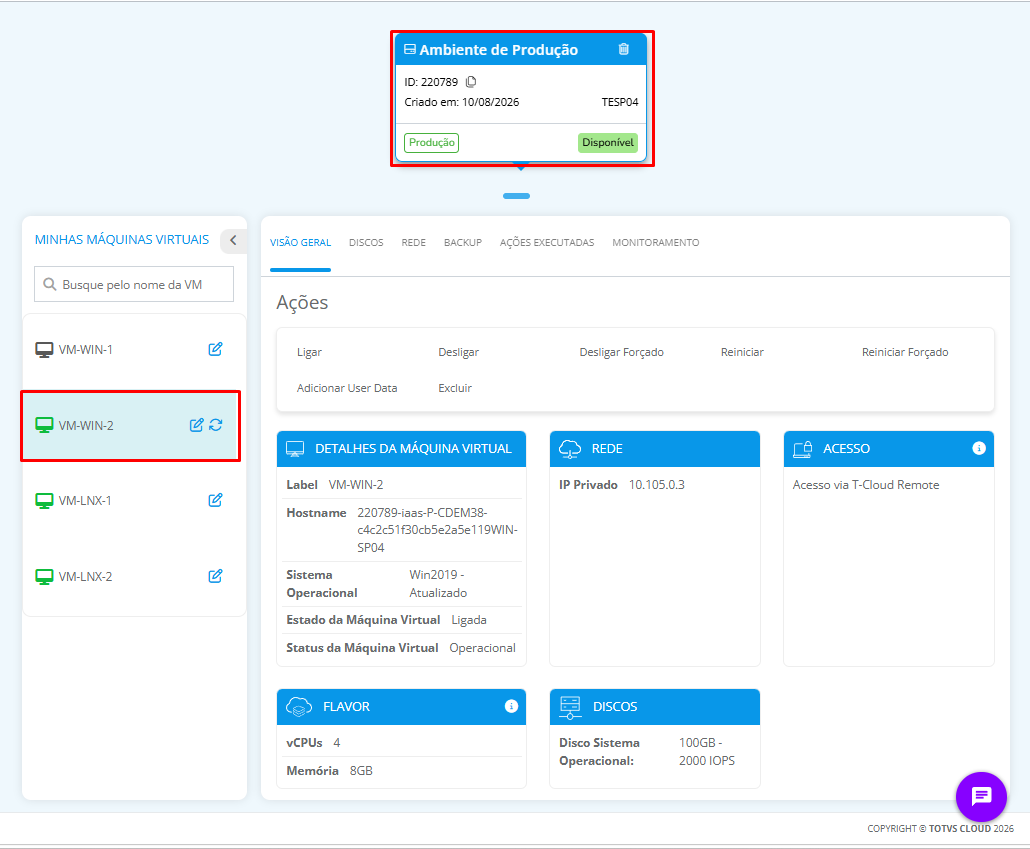This screenshot has height=849, width=1030.
Task: Refresh the VM-WIN-2 status
Action: click(215, 425)
